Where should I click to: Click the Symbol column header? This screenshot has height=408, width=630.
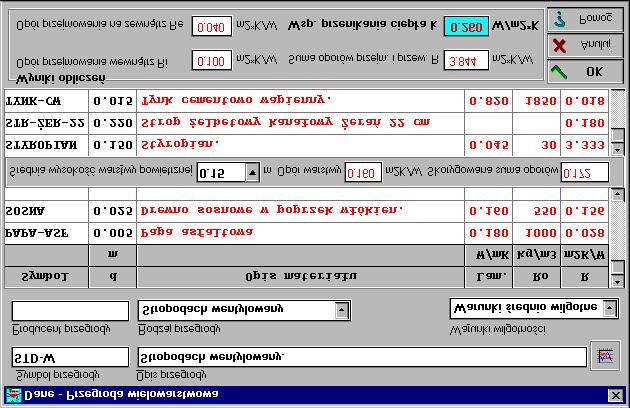tap(46, 277)
